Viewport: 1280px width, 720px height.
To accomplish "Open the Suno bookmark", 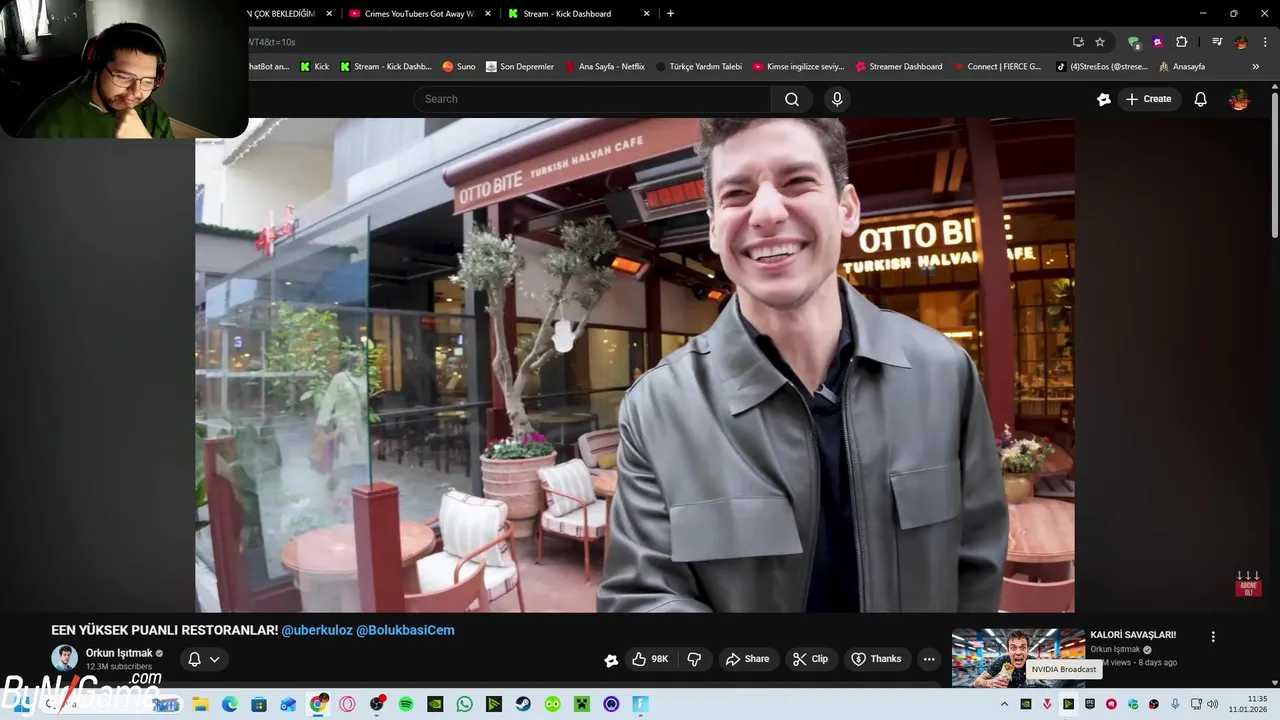I will [x=459, y=67].
